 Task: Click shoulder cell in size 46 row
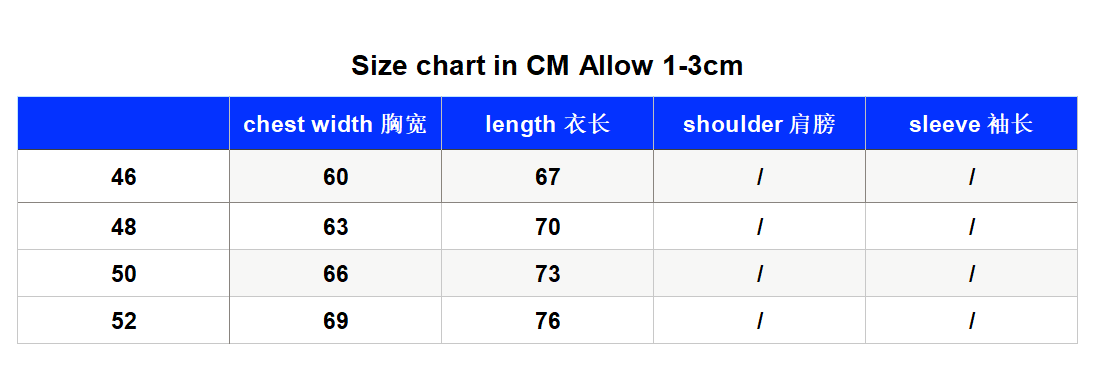(759, 177)
